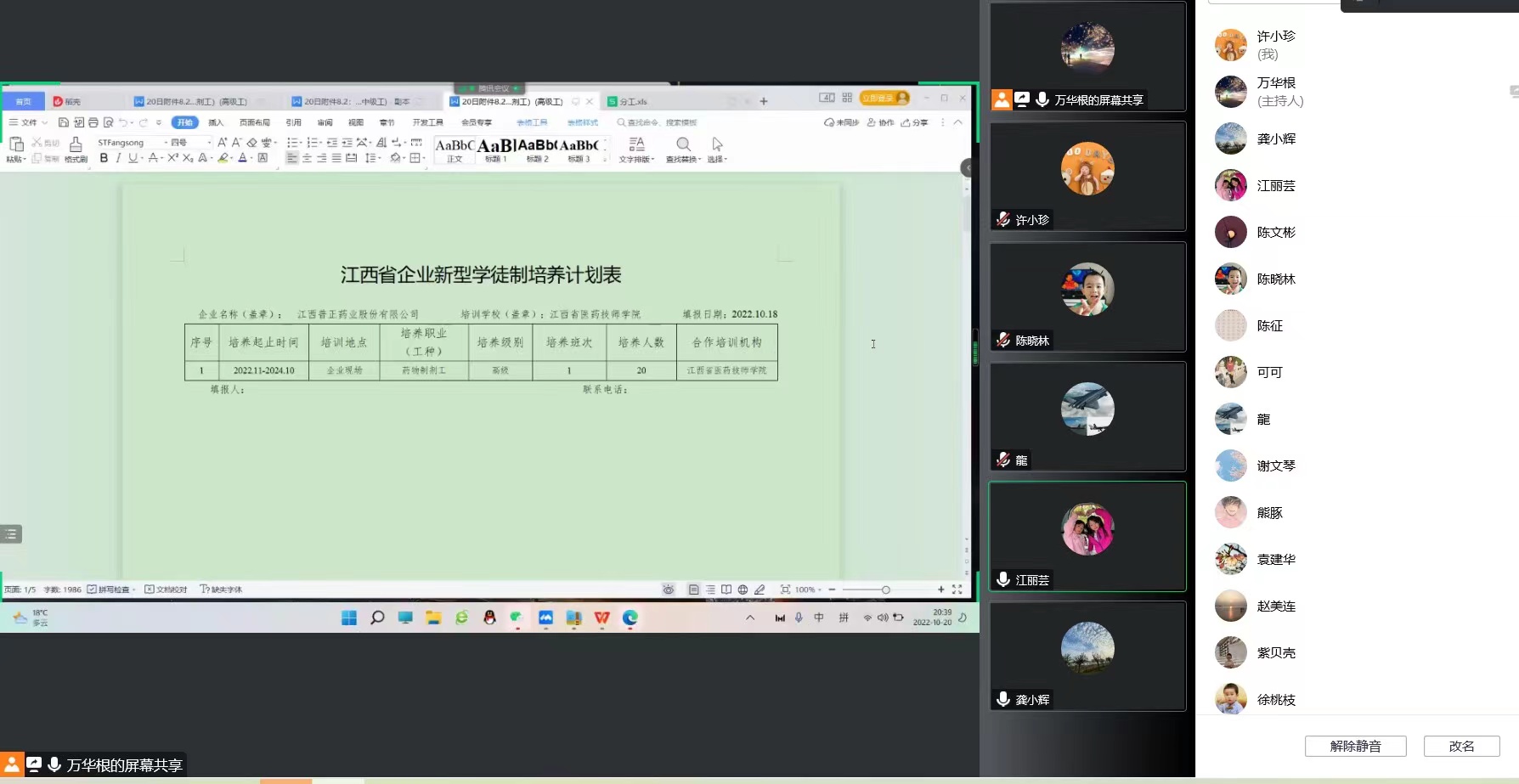Open the 视图 View tab
Viewport: 1519px width, 784px height.
point(356,122)
